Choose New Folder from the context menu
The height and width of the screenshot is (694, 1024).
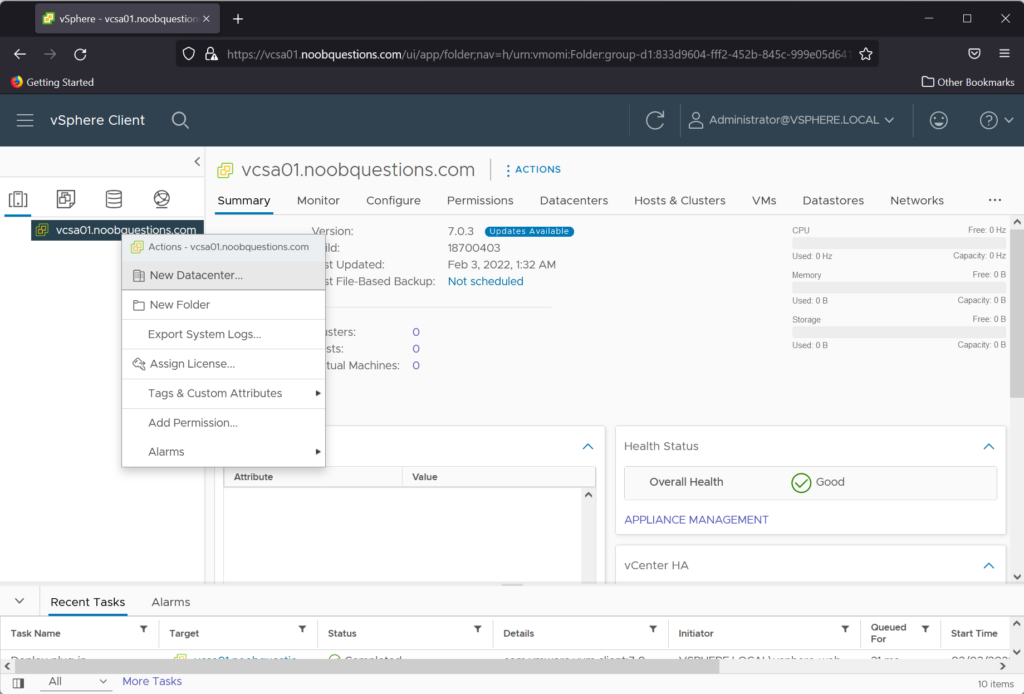pyautogui.click(x=223, y=305)
